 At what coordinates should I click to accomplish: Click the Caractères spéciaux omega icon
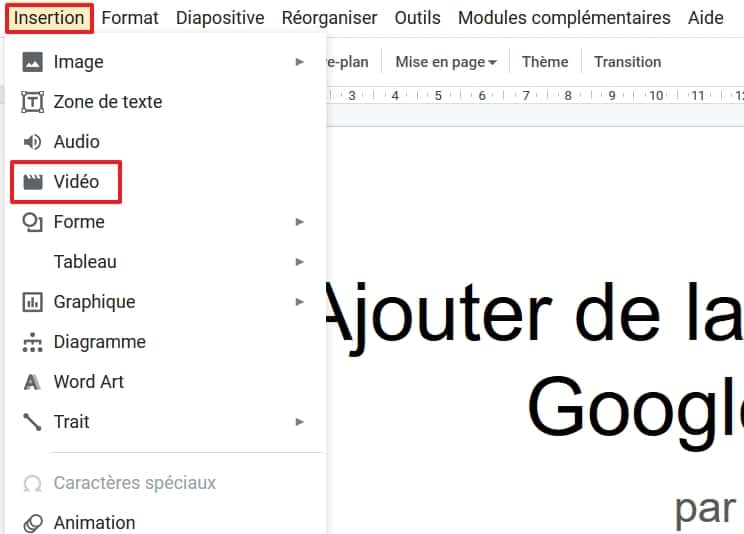32,483
